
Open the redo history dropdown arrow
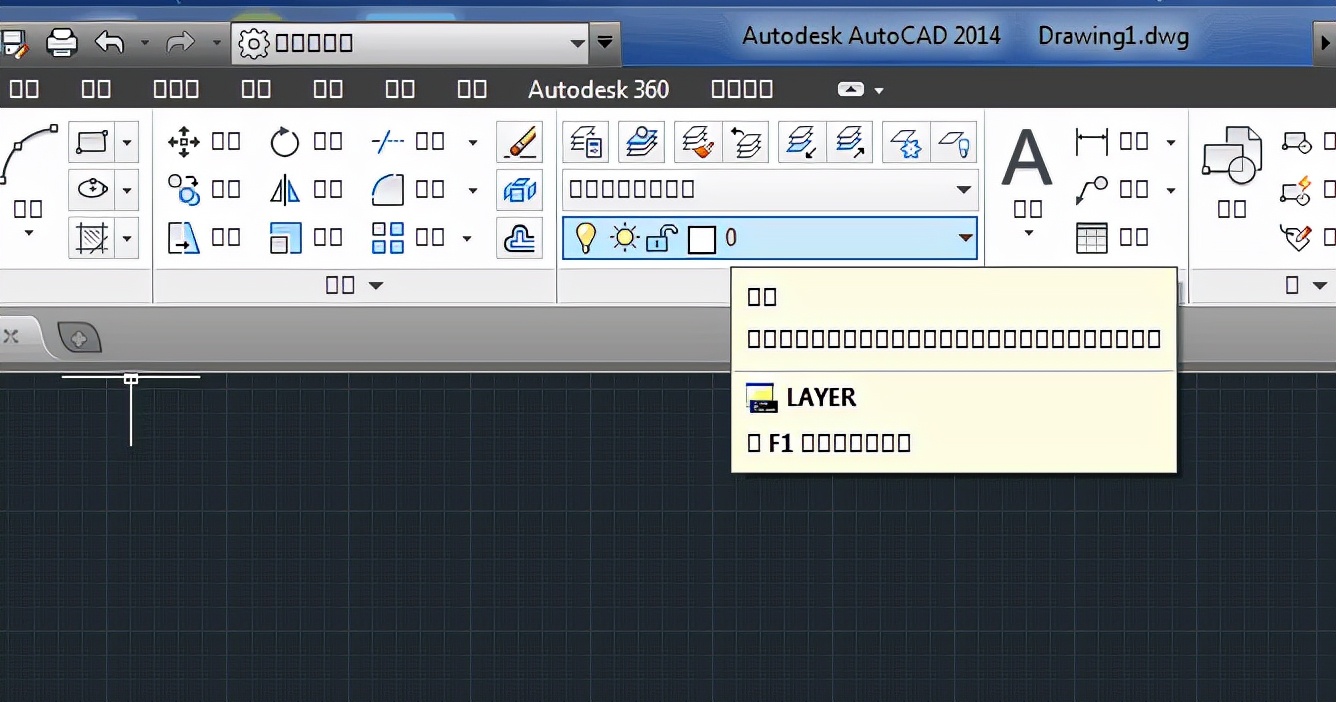(217, 43)
